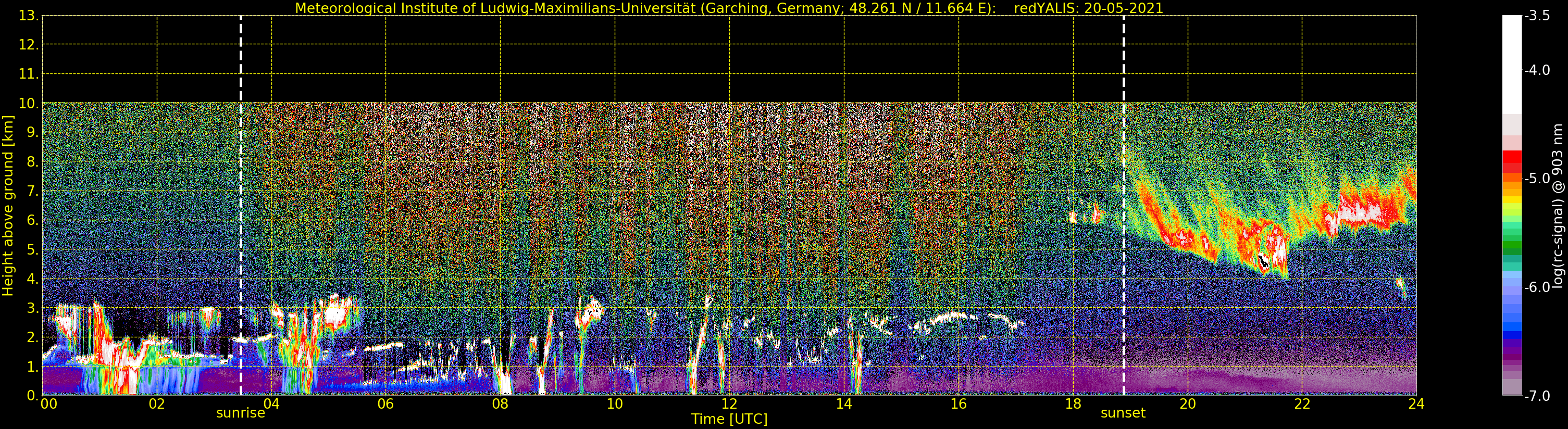Click the "9." height axis tick label
1568x429 pixels.
32,133
